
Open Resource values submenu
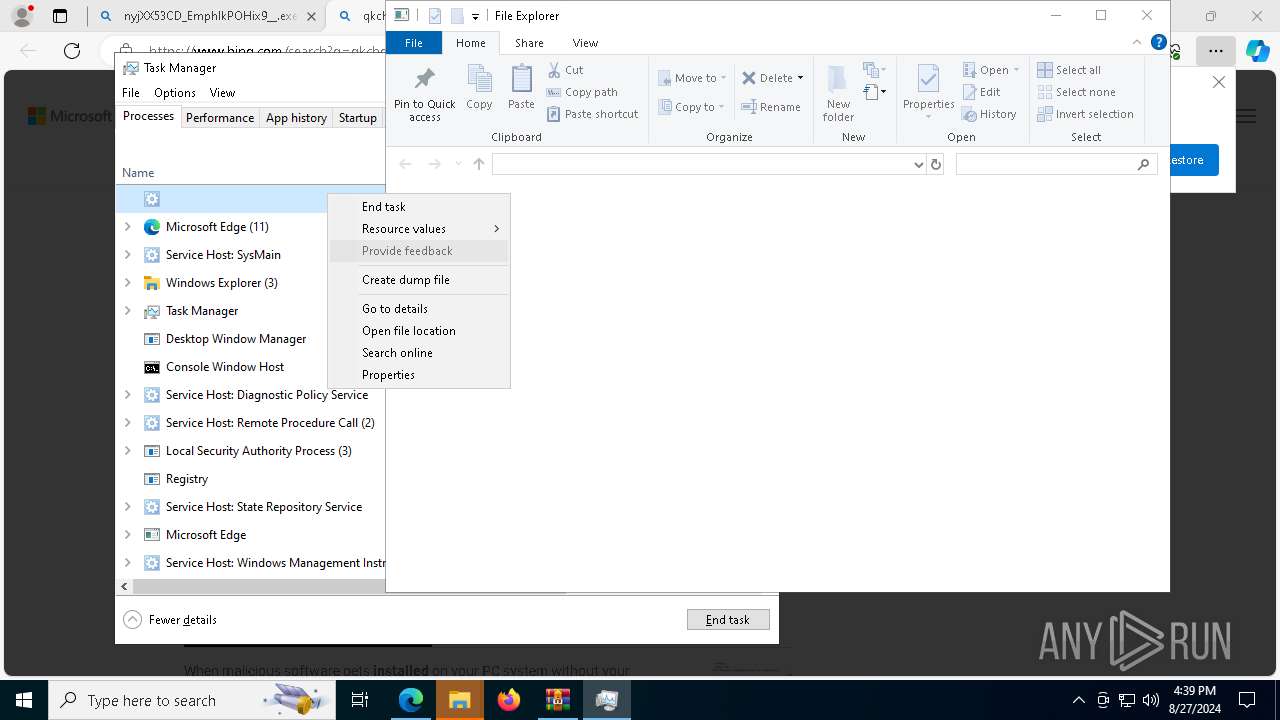pos(419,229)
